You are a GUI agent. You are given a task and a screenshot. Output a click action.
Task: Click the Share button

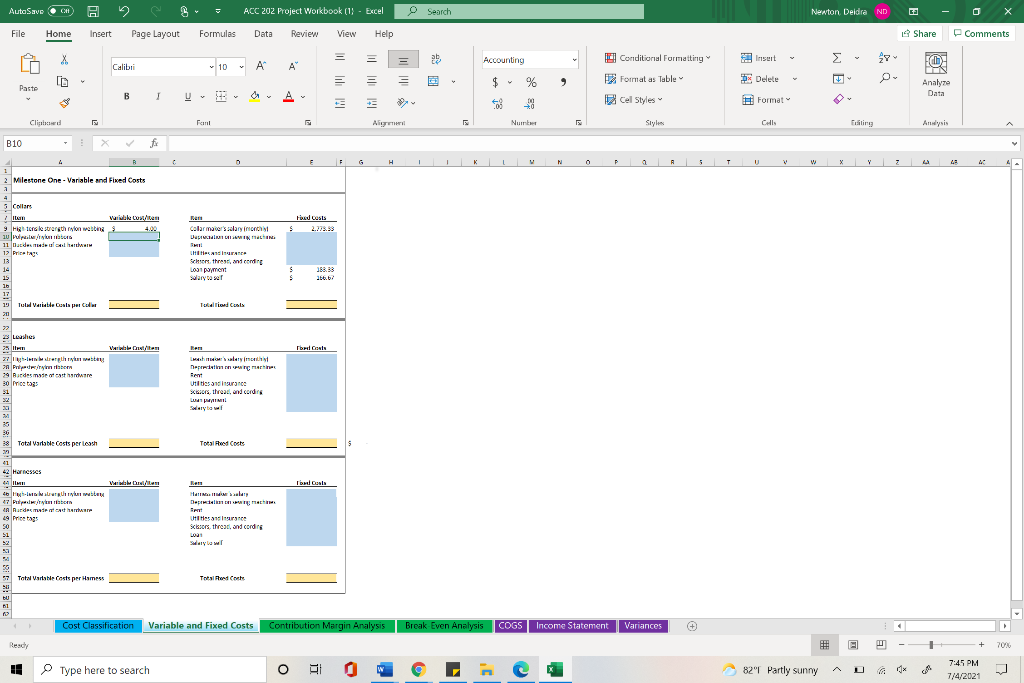click(x=919, y=33)
